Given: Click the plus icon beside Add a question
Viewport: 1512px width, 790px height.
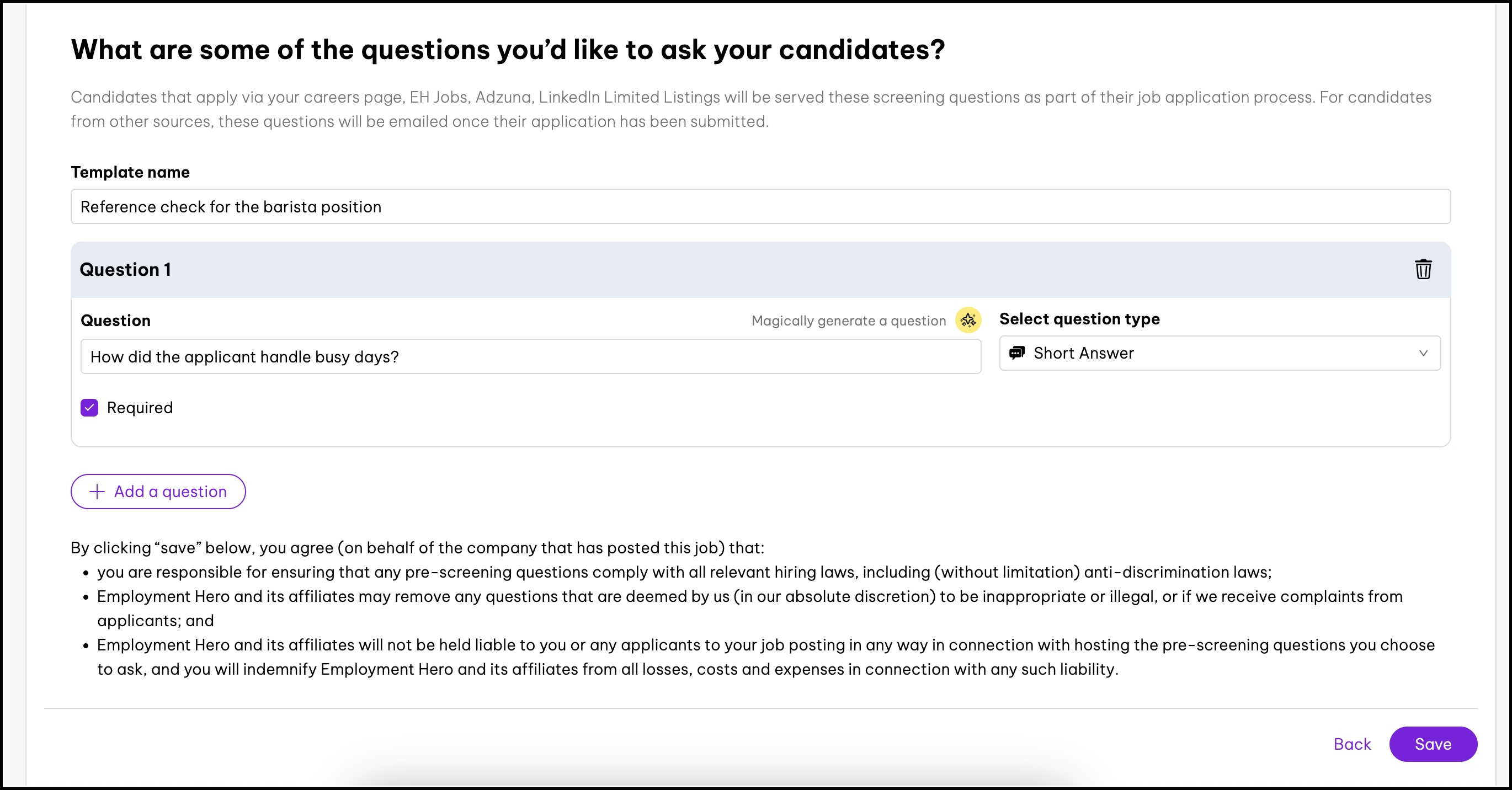Looking at the screenshot, I should (97, 491).
